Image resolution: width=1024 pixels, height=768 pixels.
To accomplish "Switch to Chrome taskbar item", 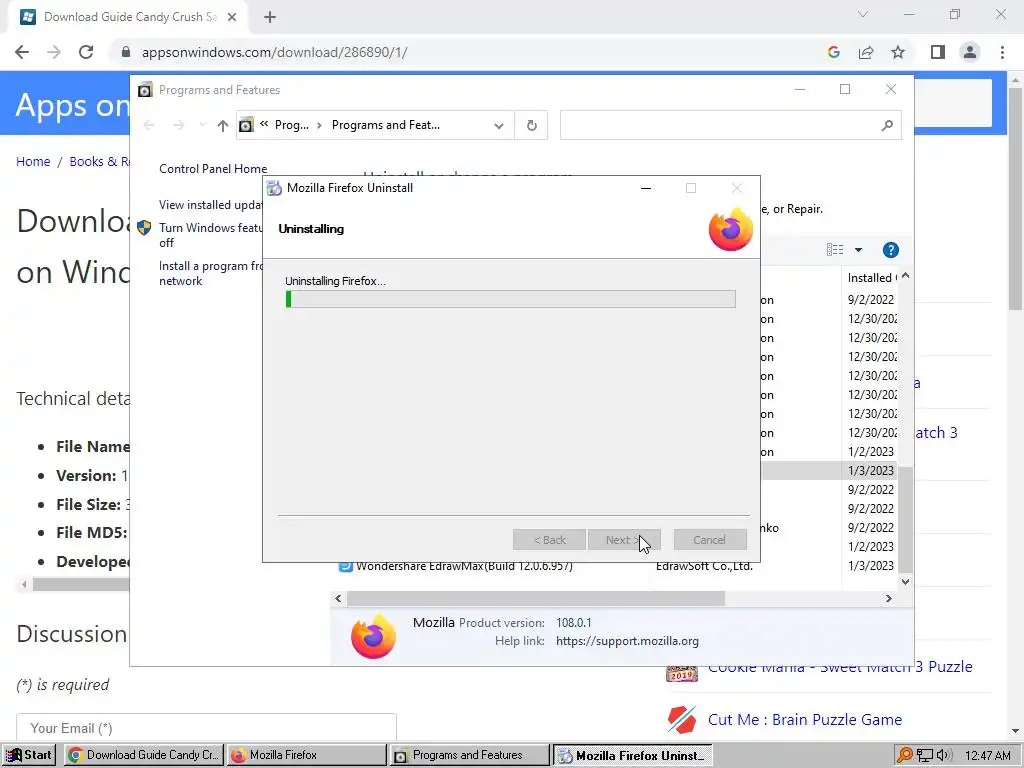I will click(x=144, y=755).
